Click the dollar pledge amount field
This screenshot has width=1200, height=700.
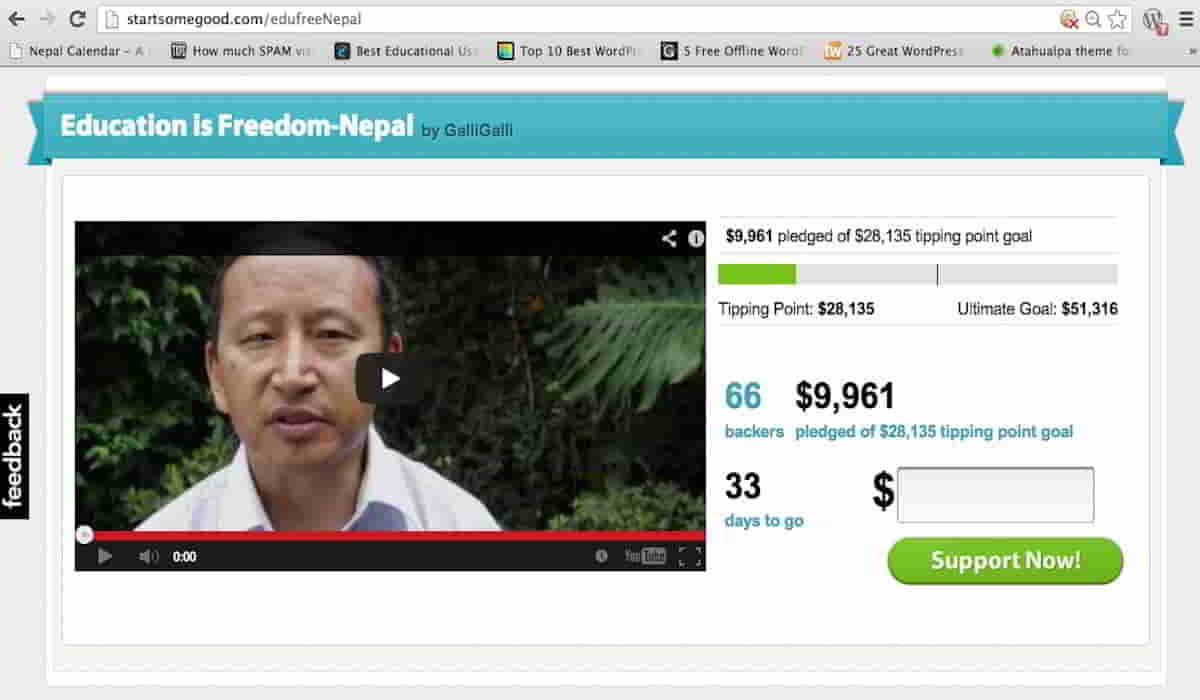click(x=995, y=495)
